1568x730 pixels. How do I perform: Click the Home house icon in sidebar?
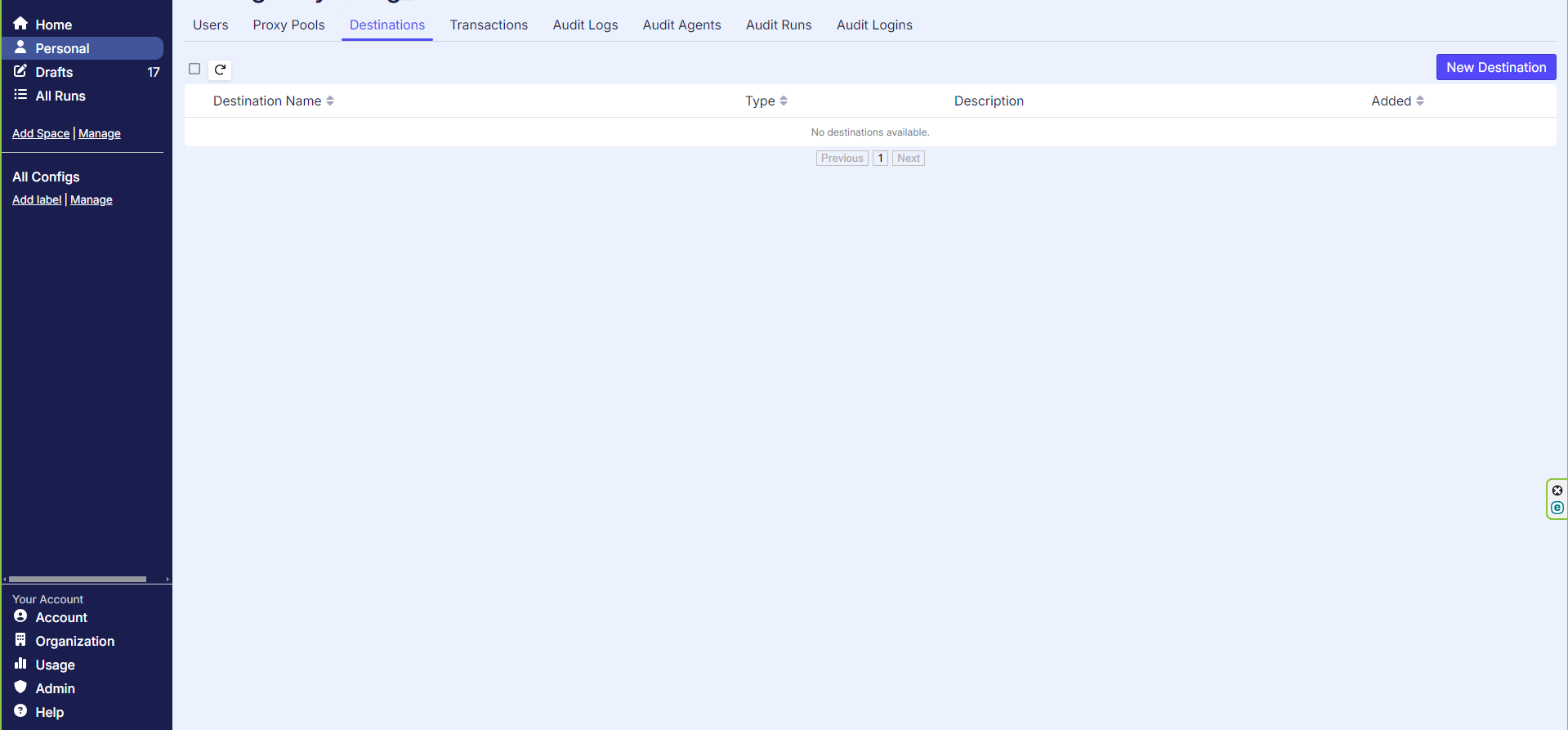20,24
